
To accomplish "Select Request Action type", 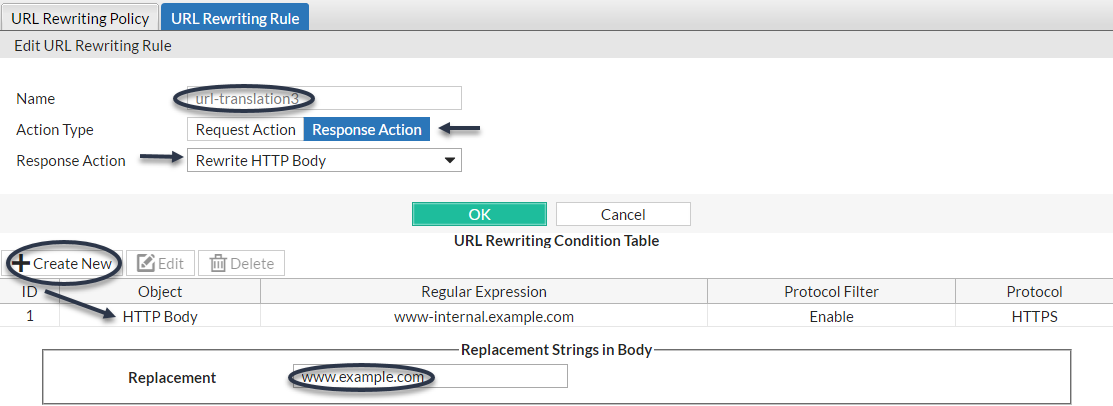I will tap(245, 130).
